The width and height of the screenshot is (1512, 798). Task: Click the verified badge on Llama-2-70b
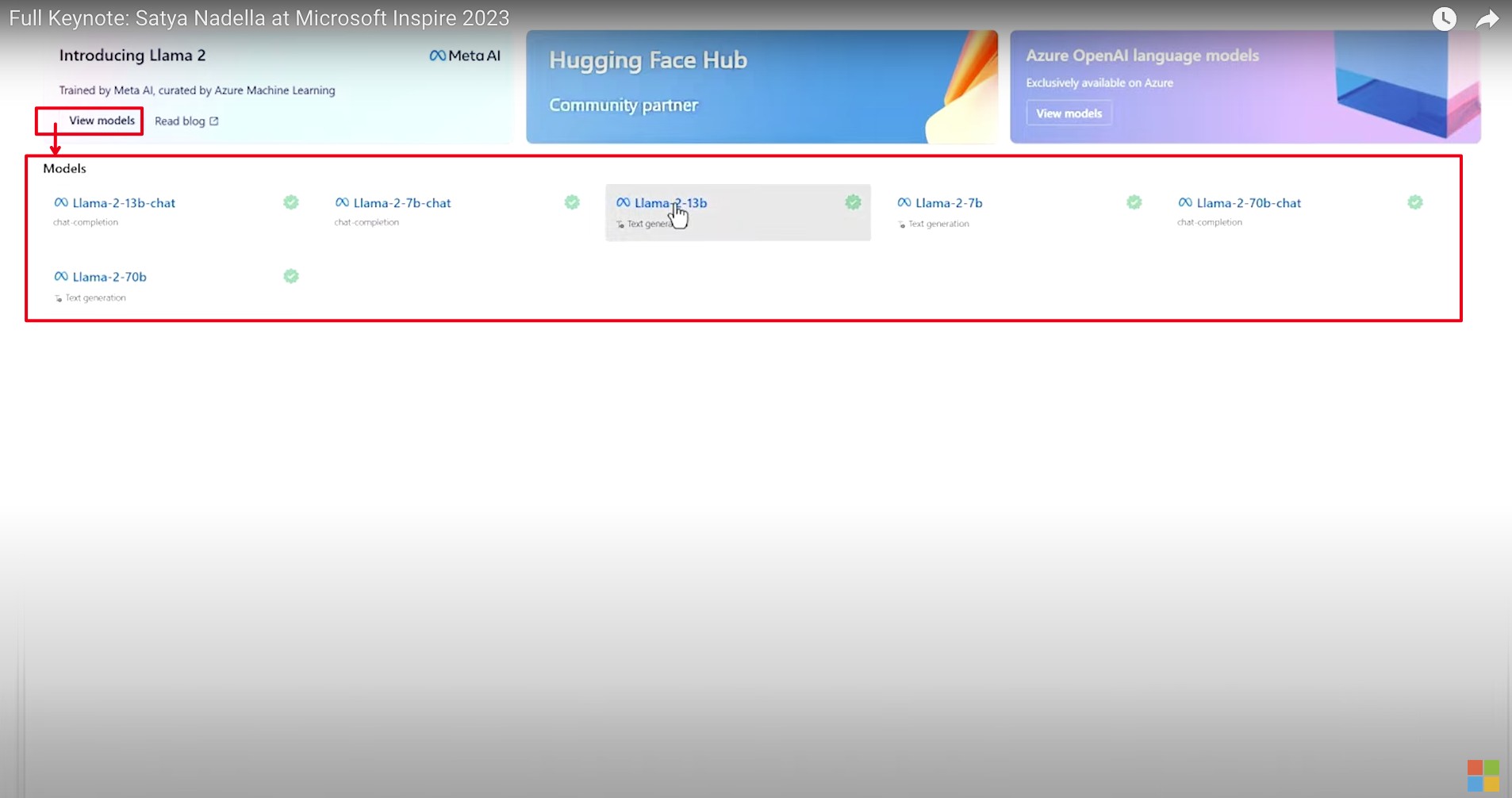coord(291,276)
